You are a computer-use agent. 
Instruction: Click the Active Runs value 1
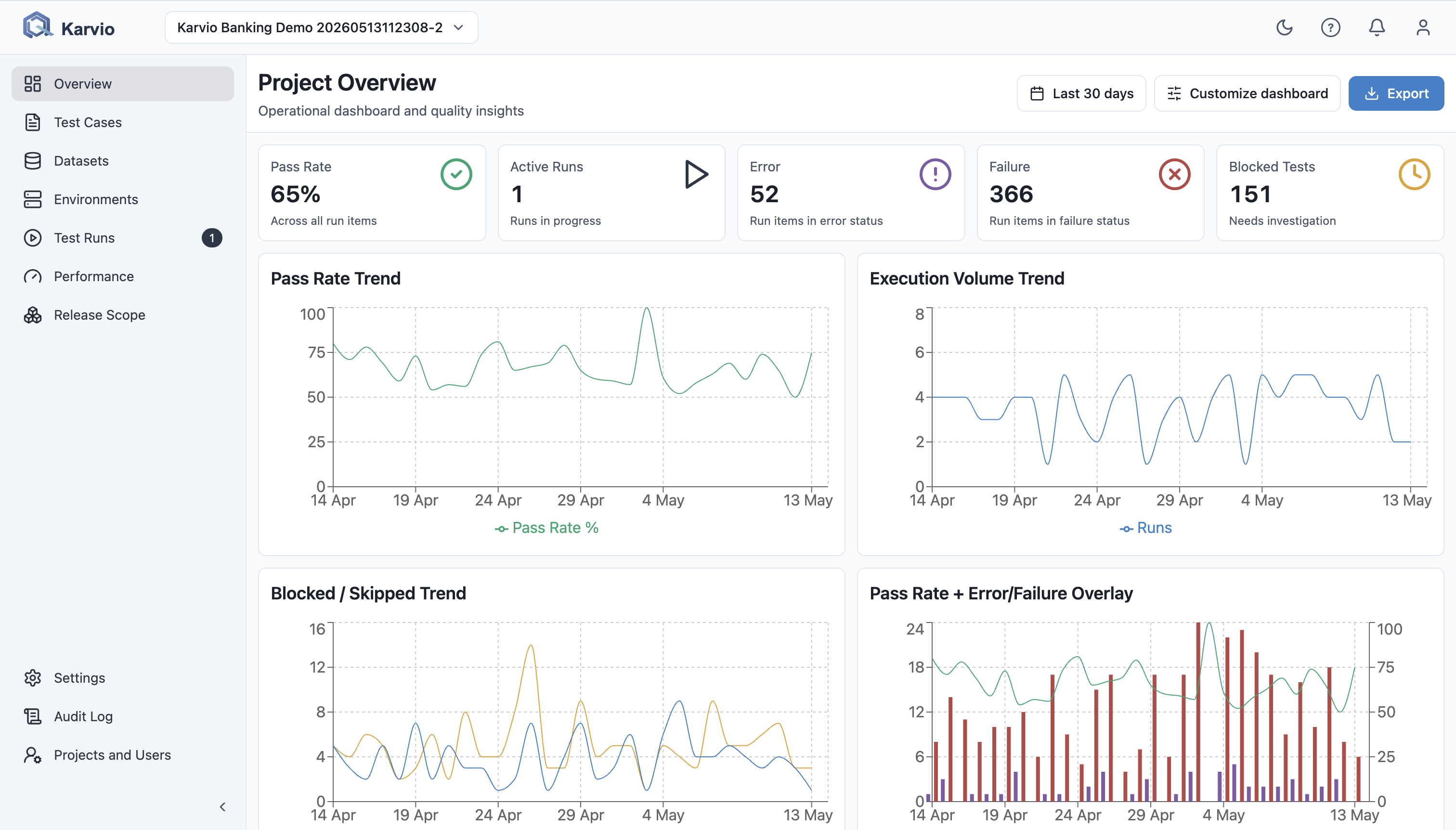tap(517, 195)
